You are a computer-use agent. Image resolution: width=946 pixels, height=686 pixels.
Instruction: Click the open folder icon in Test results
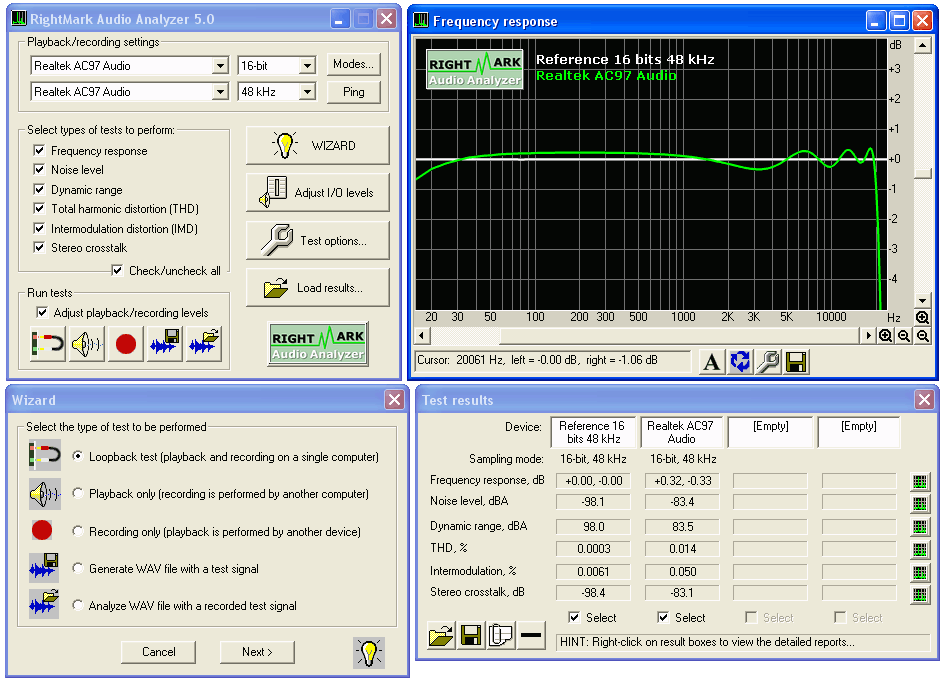(441, 636)
